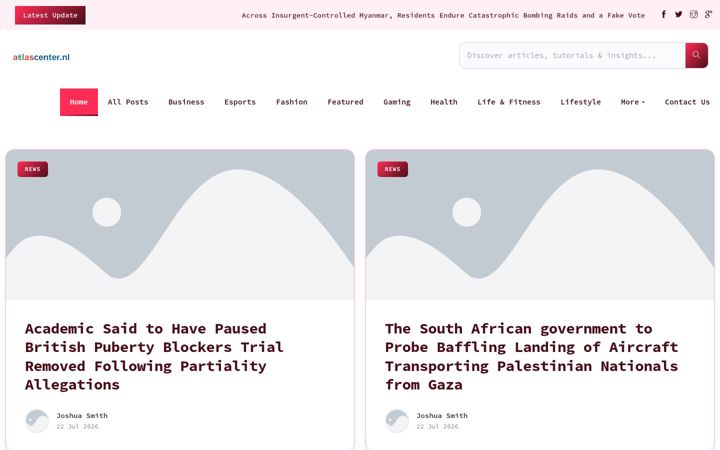Expand the More dropdown menu

click(633, 102)
